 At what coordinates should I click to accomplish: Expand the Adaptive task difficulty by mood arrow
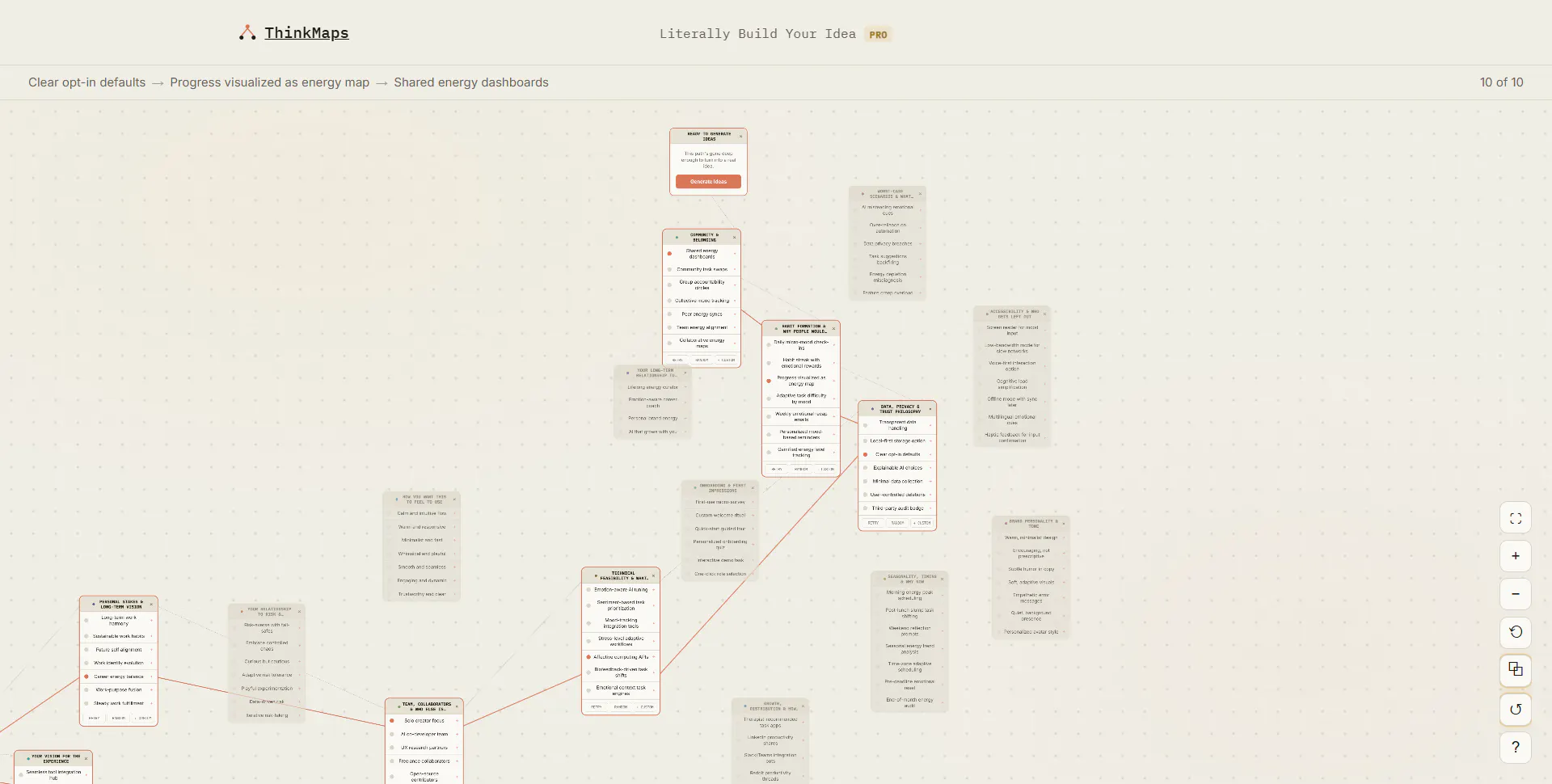click(834, 398)
